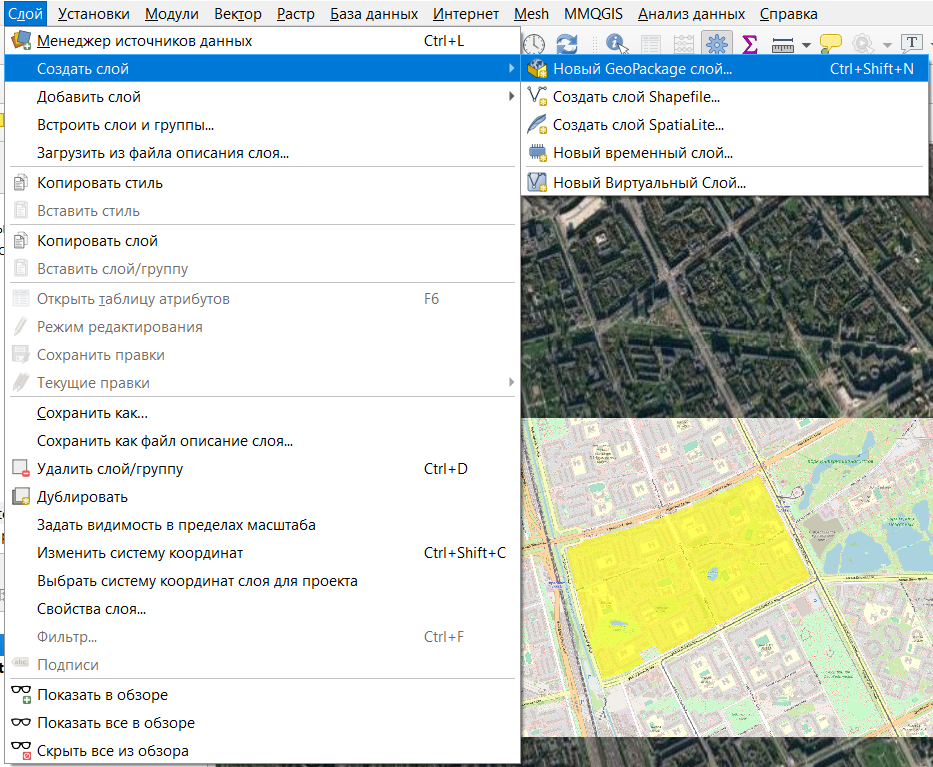Expand the Measure tool dropdown arrow
933x767 pixels.
click(x=806, y=45)
